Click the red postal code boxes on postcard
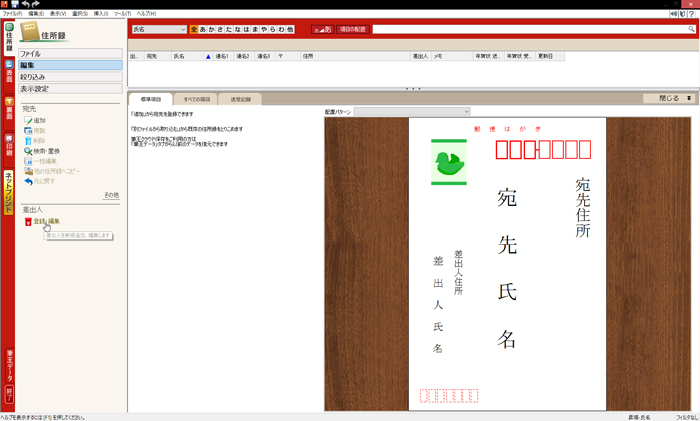Viewport: 700px width, 421px height. click(537, 151)
